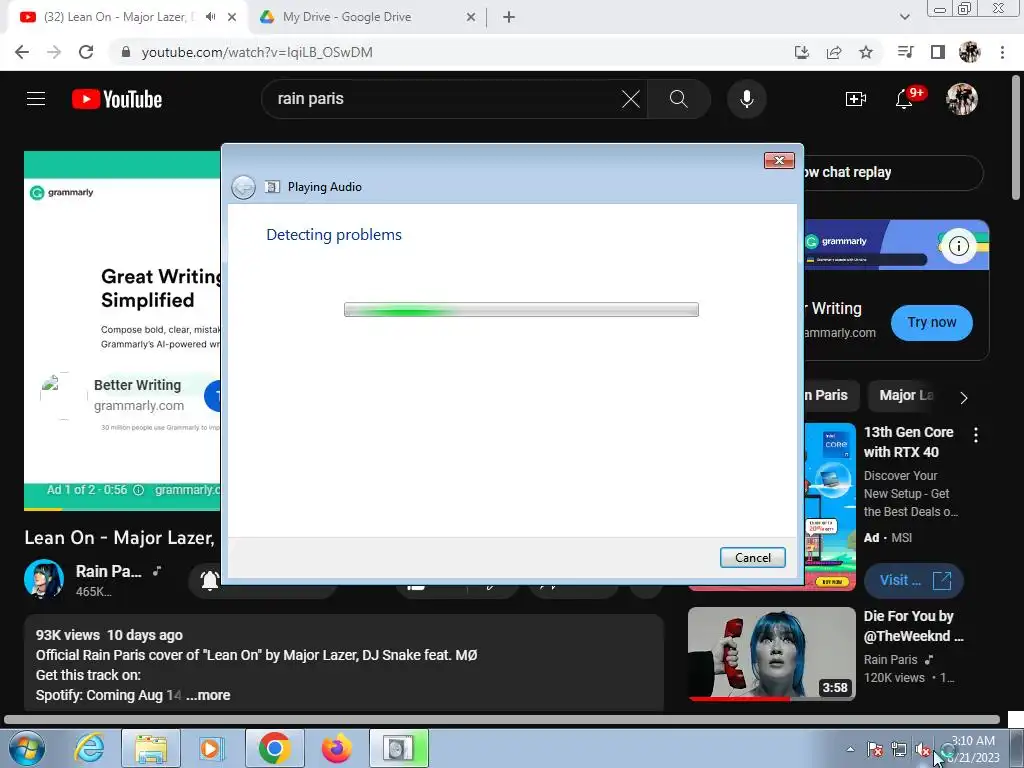Open a new Chrome tab
Screen dimensions: 1024x768
509,17
